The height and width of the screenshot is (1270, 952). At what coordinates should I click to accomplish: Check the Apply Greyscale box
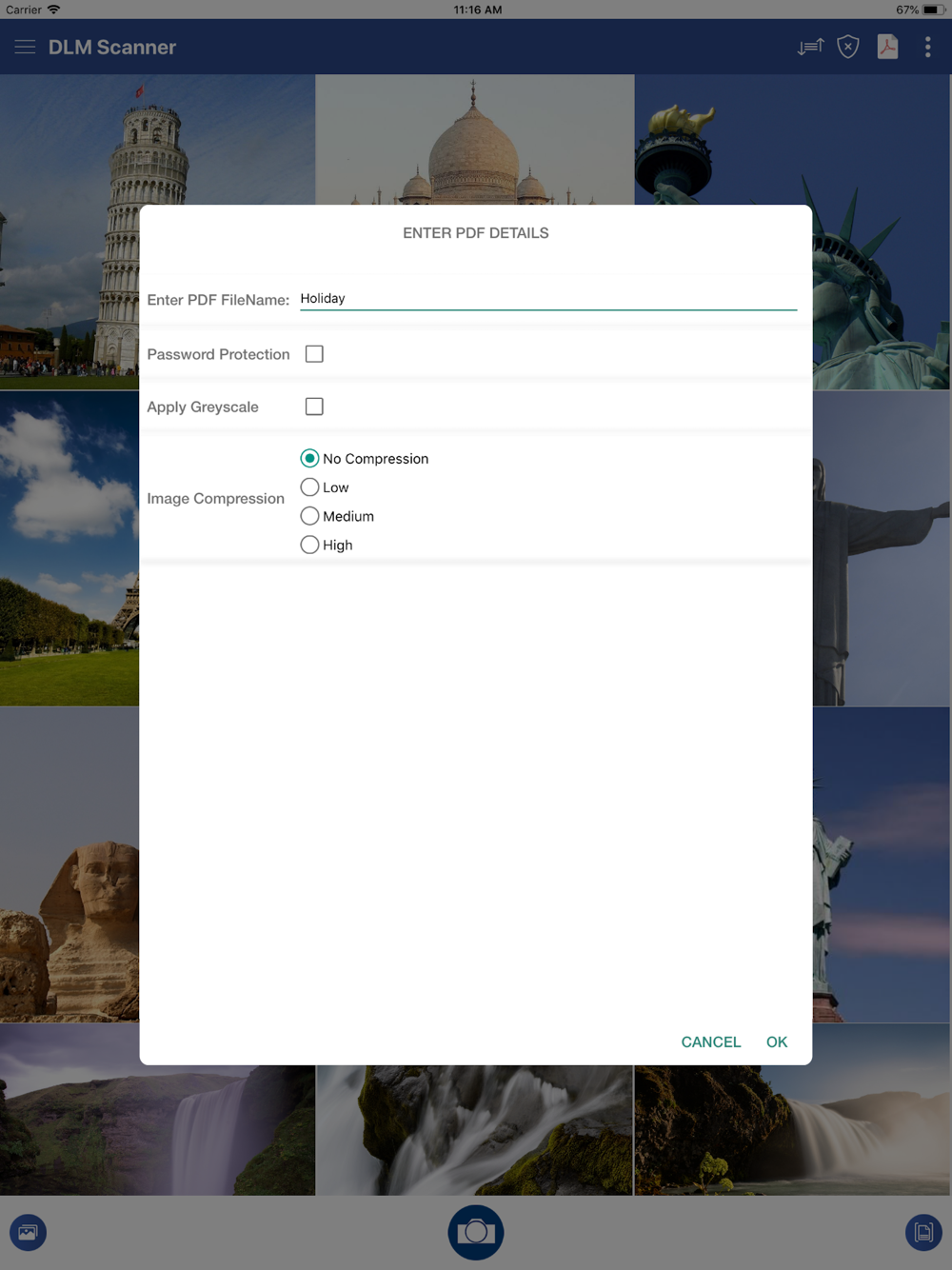pos(314,407)
